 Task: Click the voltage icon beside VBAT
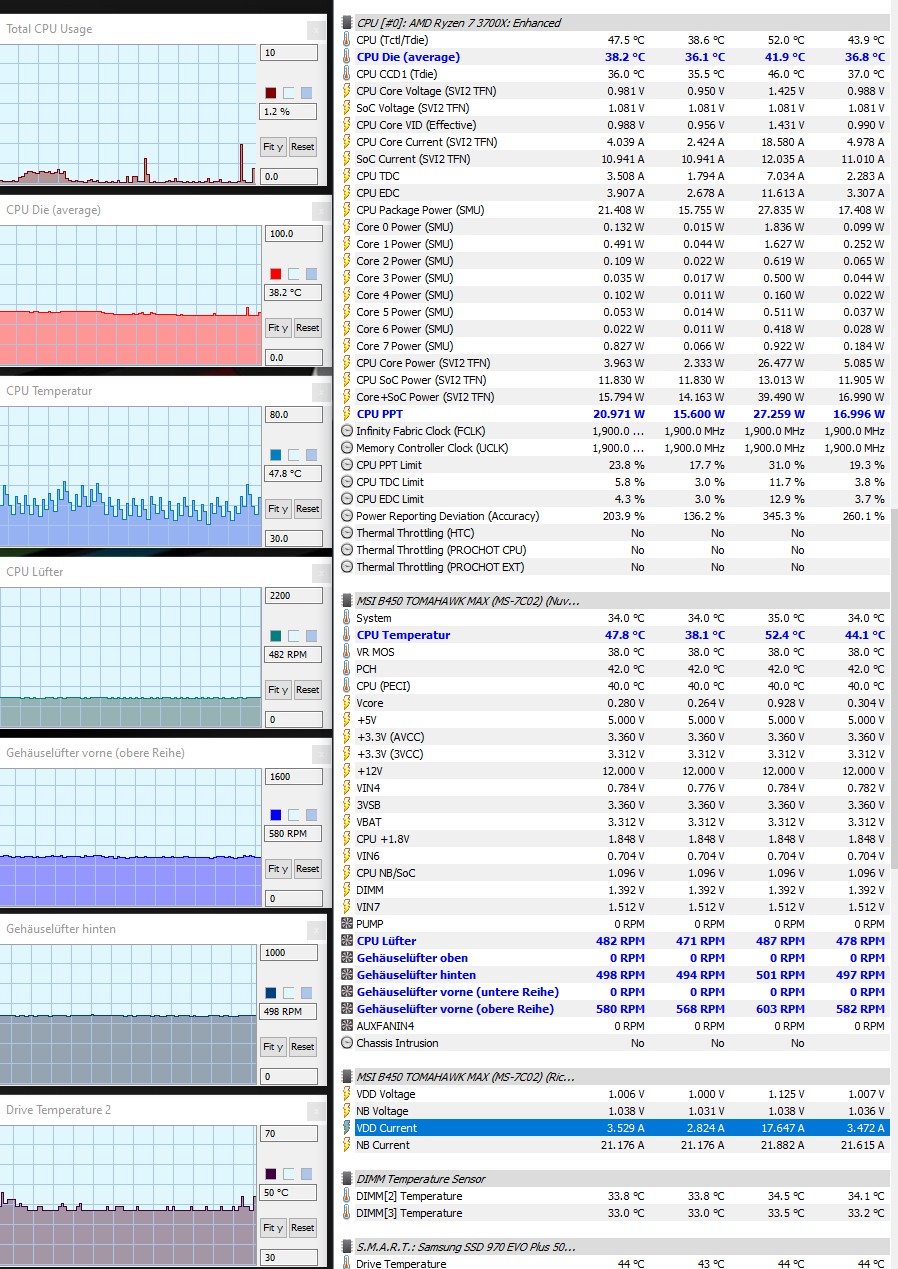[x=347, y=822]
